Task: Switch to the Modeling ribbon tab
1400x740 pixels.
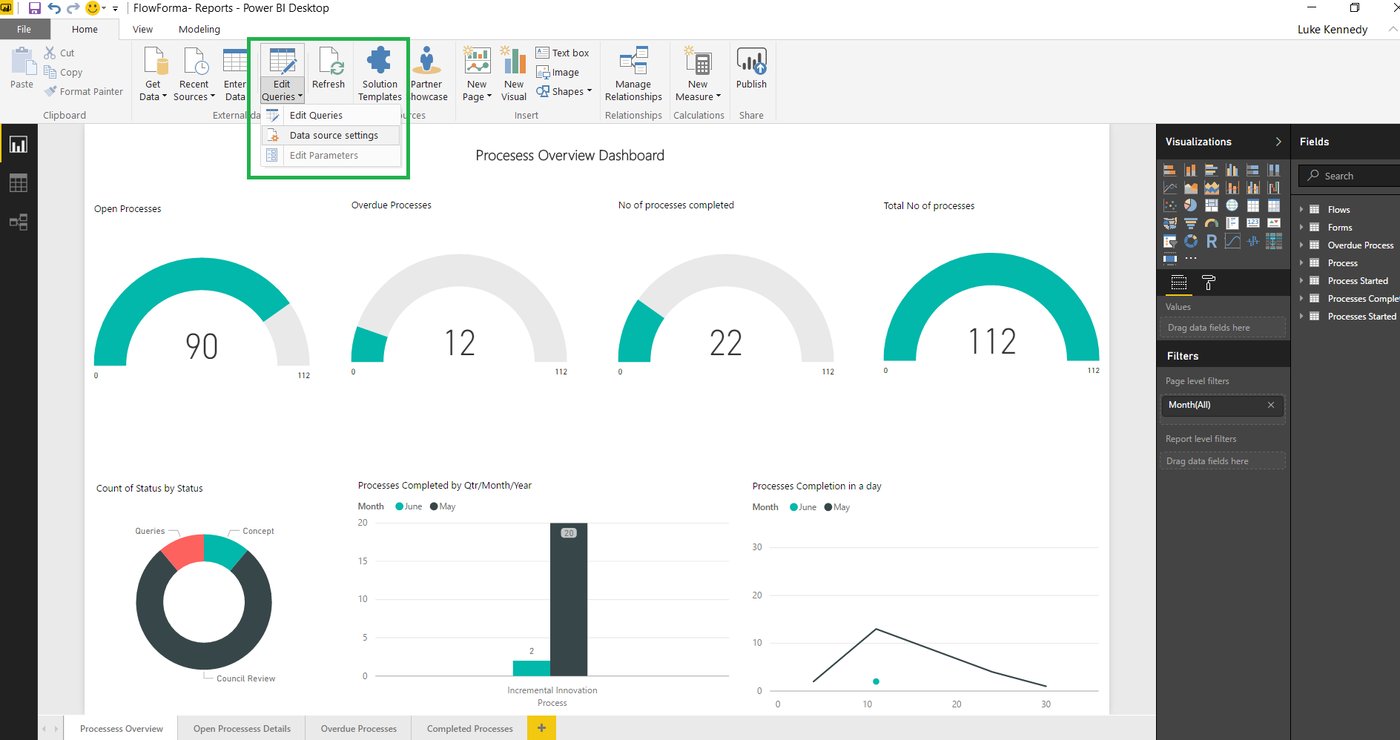Action: [198, 29]
